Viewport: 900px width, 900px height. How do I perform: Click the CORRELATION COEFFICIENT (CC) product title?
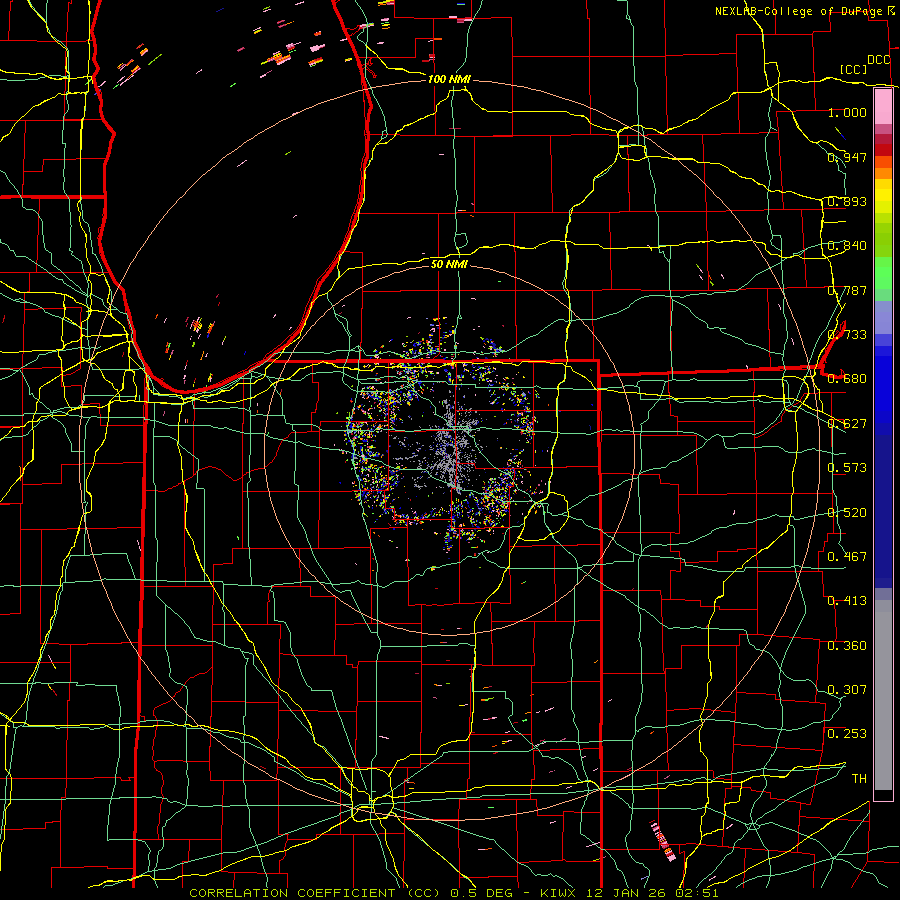tap(315, 893)
